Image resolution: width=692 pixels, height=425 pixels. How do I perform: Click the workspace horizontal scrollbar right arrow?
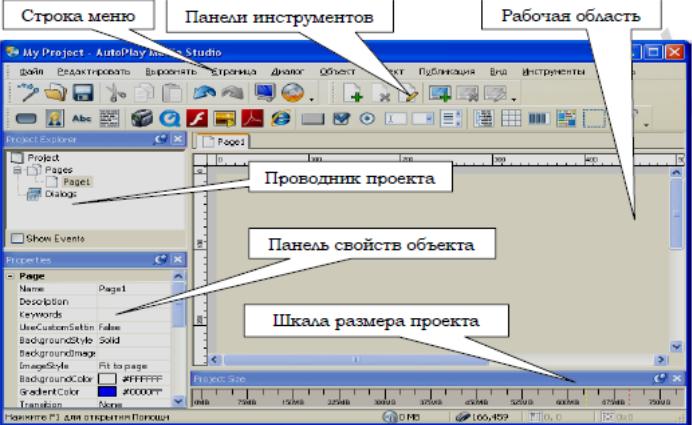click(x=660, y=360)
